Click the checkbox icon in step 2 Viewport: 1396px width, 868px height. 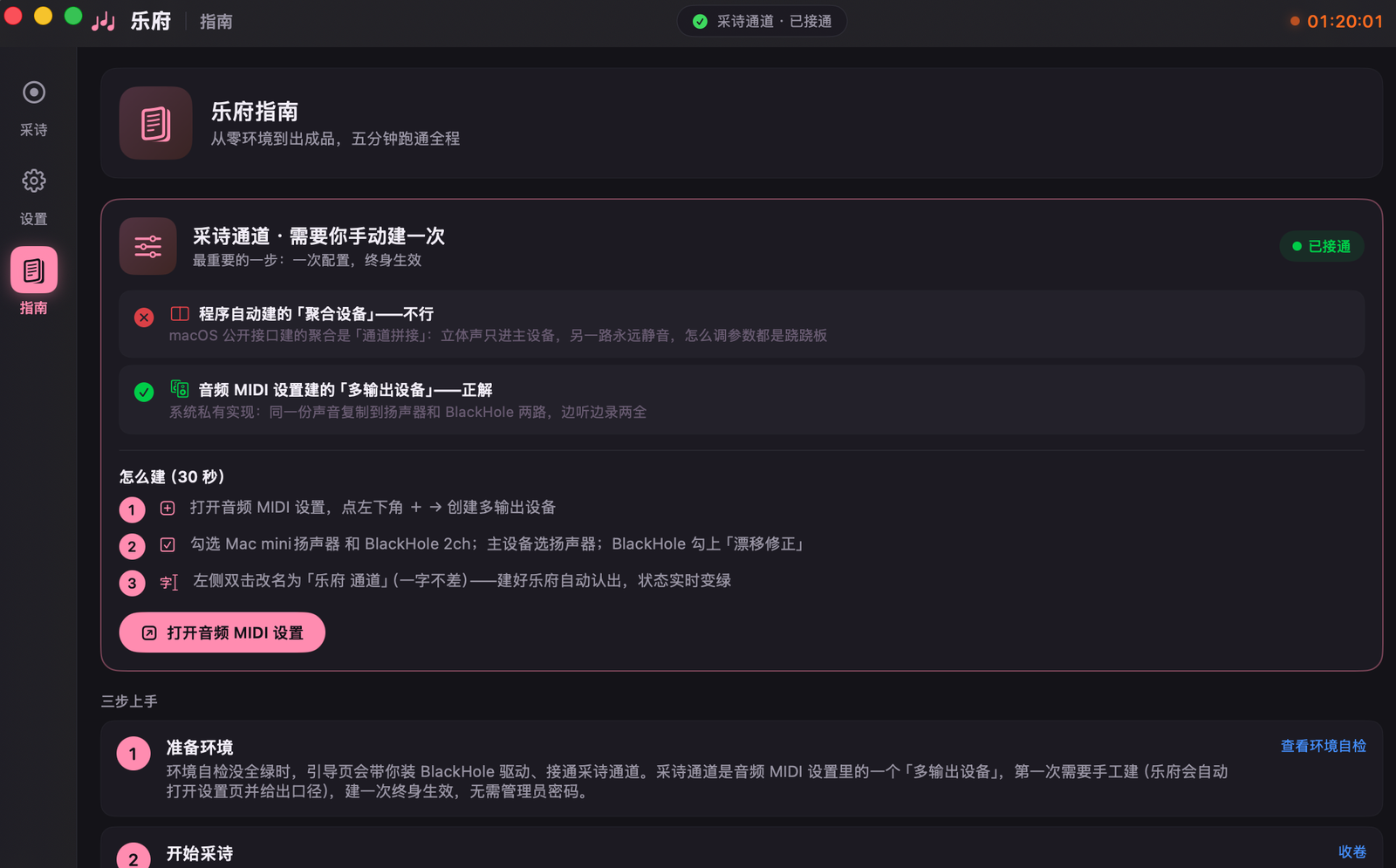[168, 544]
